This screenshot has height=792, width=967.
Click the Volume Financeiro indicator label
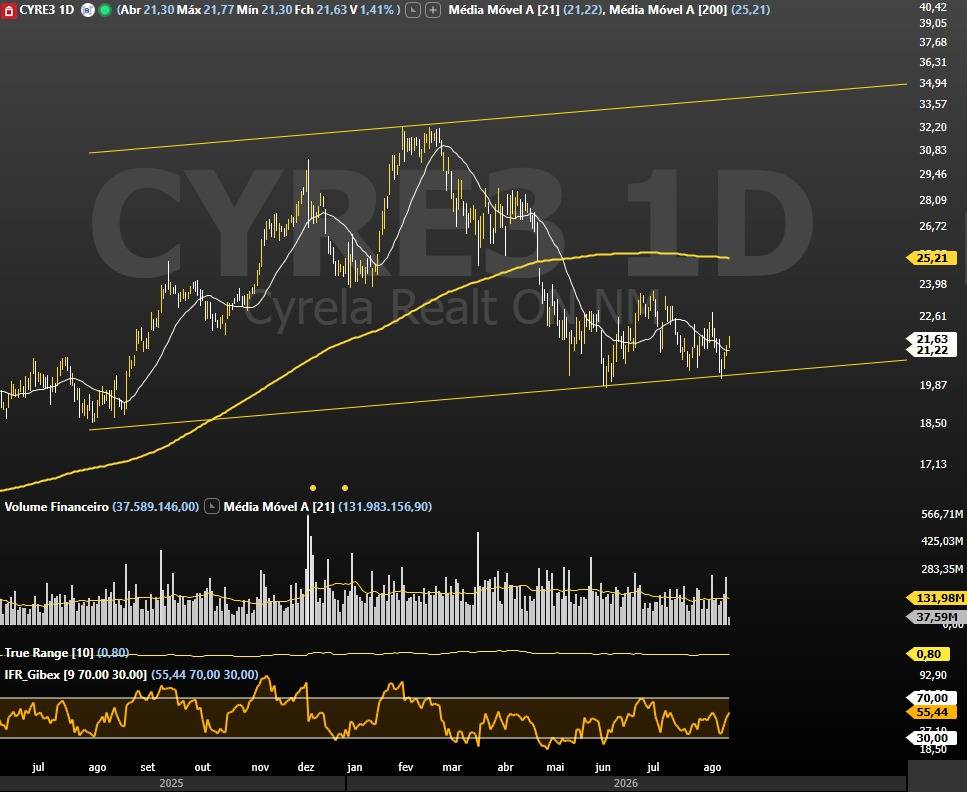(57, 506)
